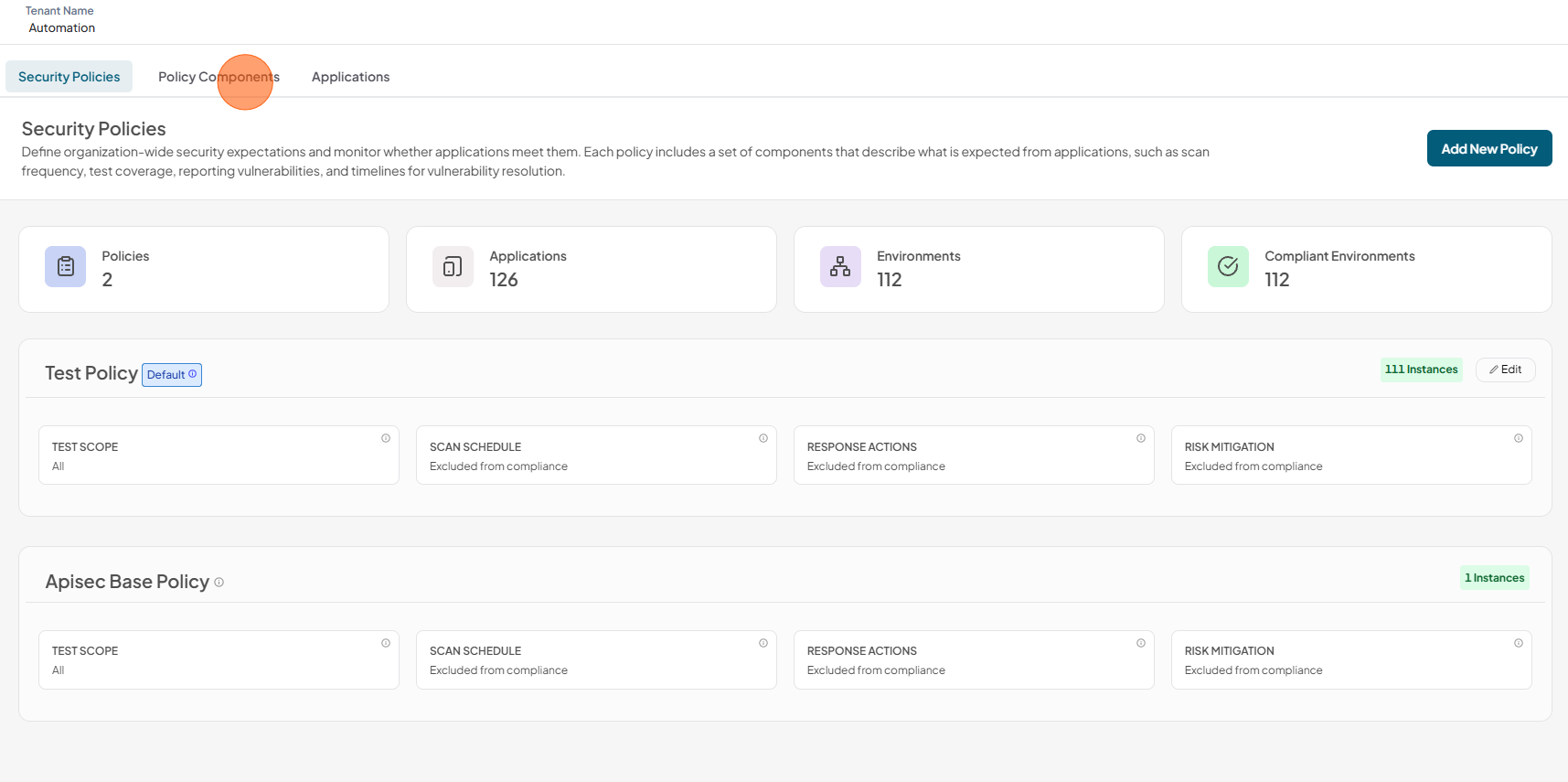Edit the Test Policy
The height and width of the screenshot is (782, 1568).
click(x=1505, y=370)
